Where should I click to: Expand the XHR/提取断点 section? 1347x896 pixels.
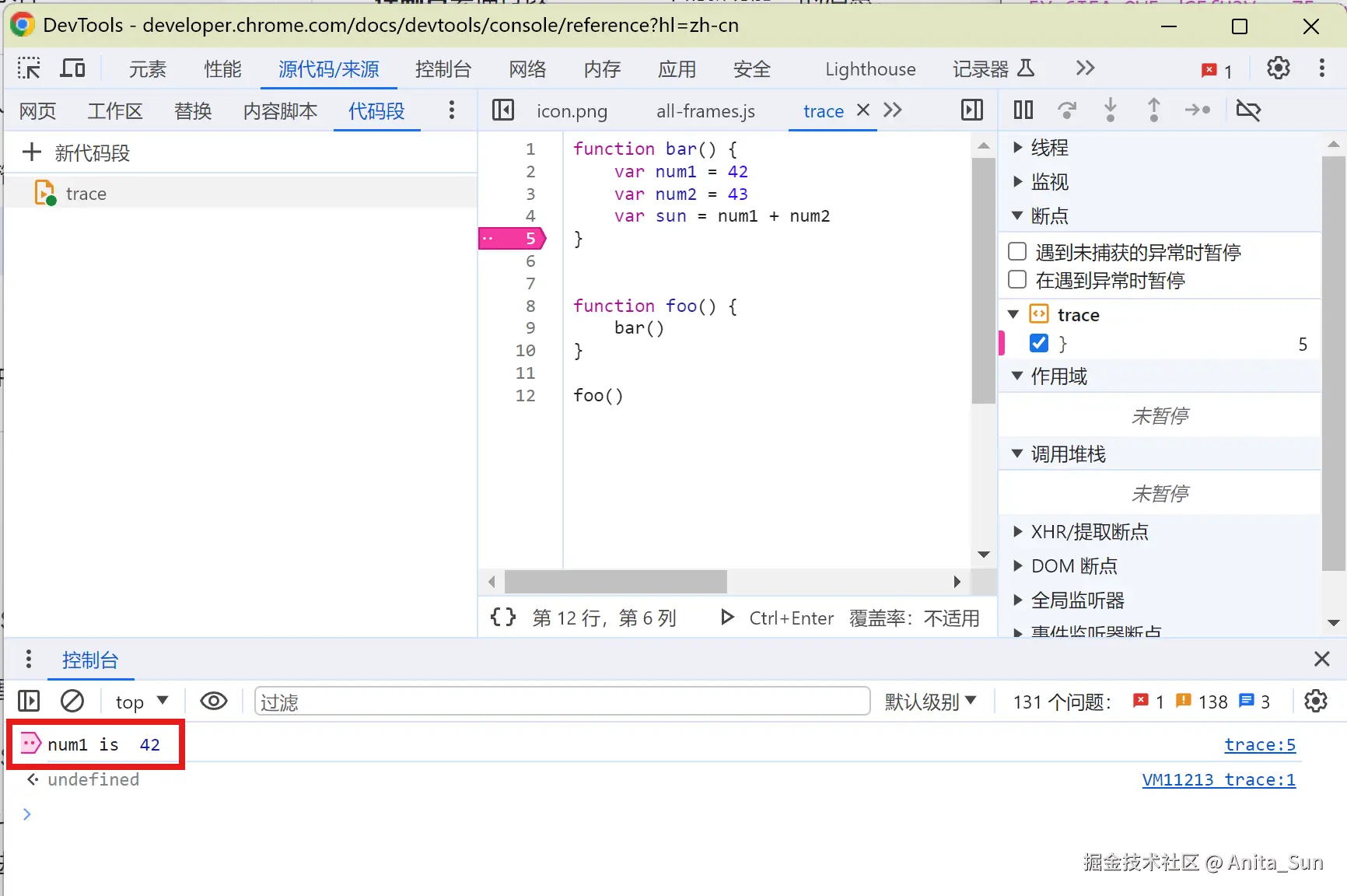[1017, 531]
